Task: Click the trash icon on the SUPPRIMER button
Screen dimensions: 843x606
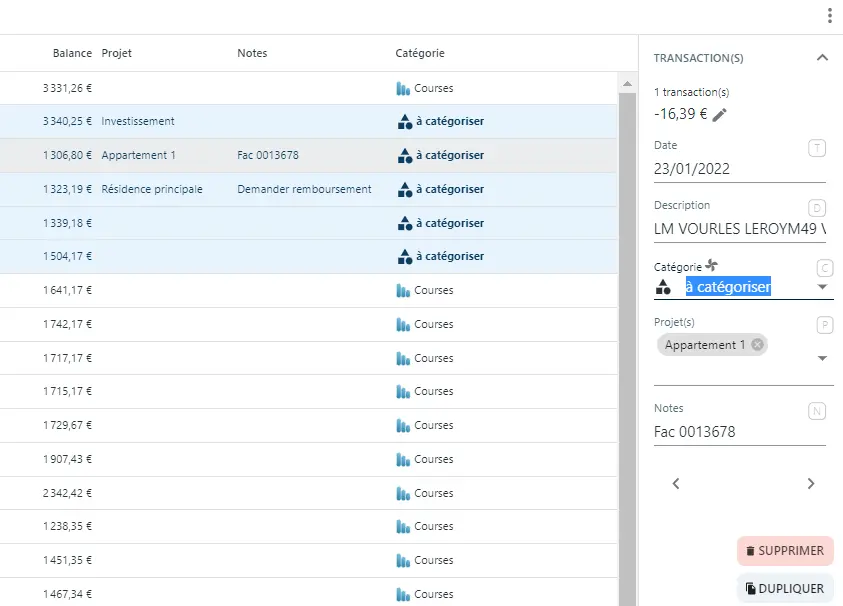Action: (751, 551)
